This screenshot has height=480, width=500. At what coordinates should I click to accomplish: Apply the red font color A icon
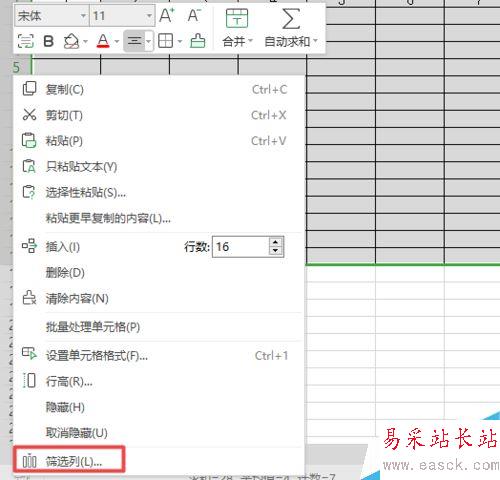coord(103,41)
